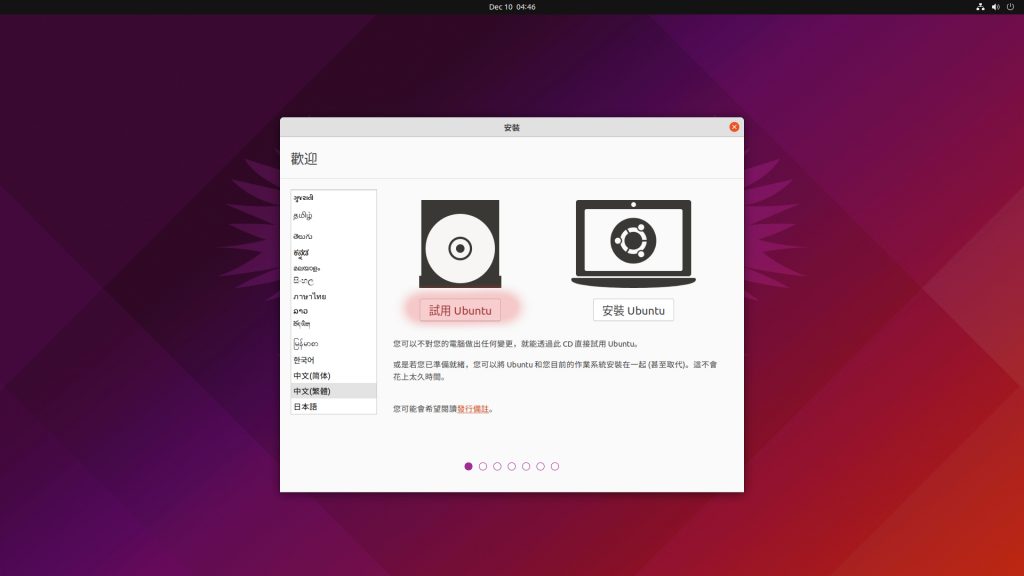Select ภาษาไทย in the language list

[333, 296]
